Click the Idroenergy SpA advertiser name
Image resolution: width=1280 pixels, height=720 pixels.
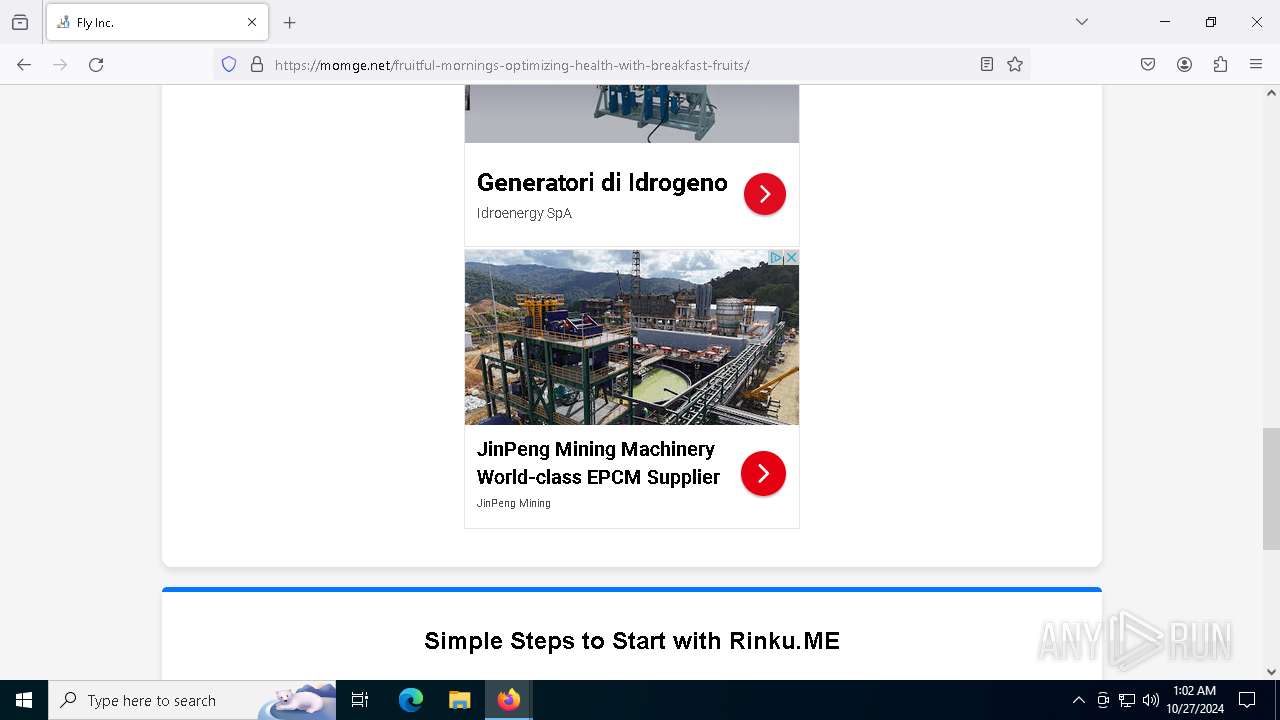point(524,213)
